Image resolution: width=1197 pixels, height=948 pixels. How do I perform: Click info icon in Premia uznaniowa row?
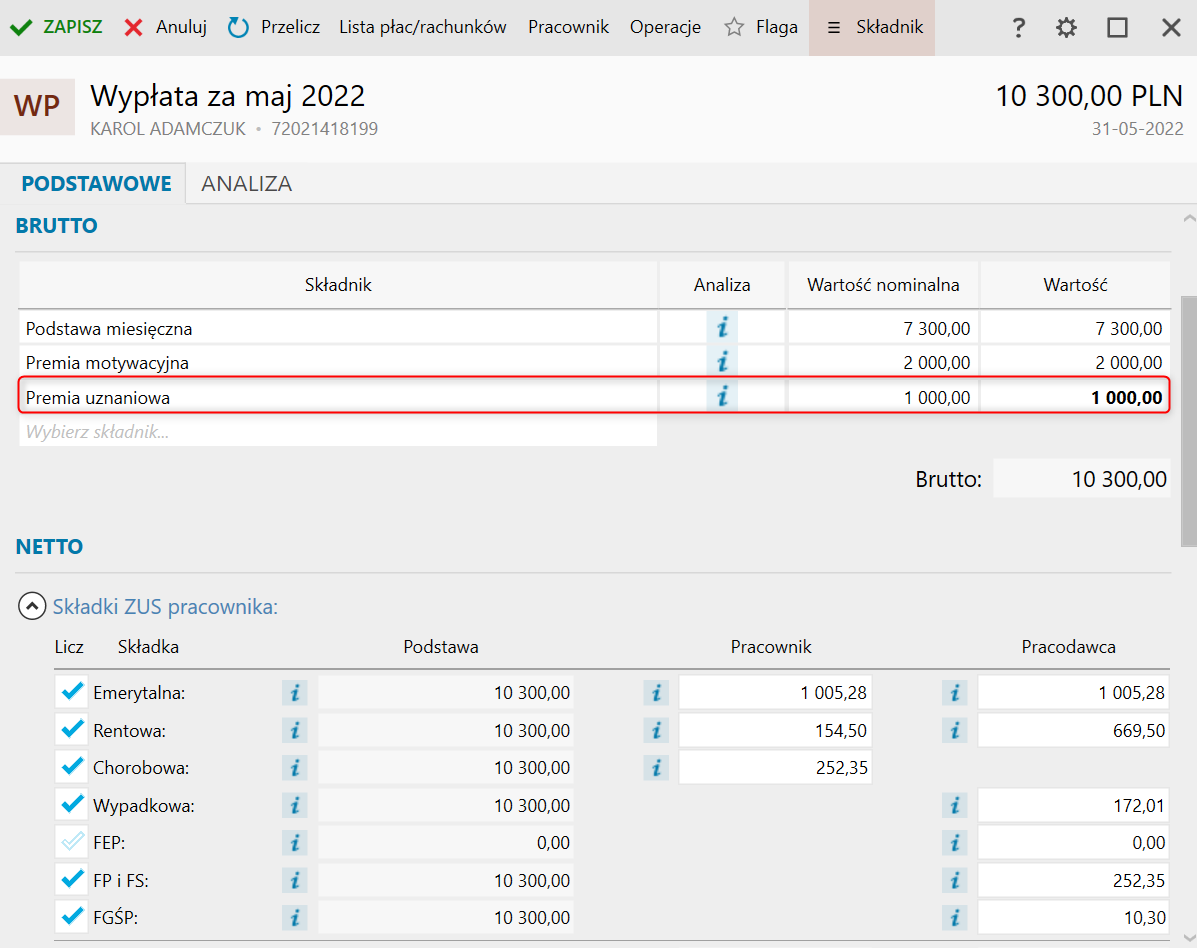pyautogui.click(x=722, y=397)
